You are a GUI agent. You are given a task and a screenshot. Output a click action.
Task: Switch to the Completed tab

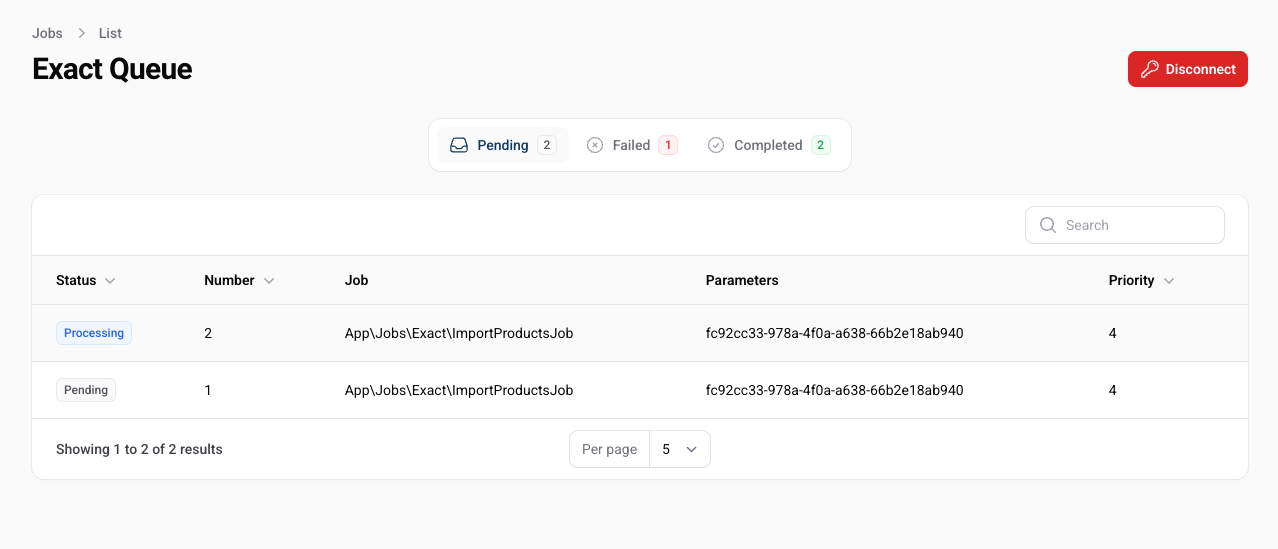(768, 145)
